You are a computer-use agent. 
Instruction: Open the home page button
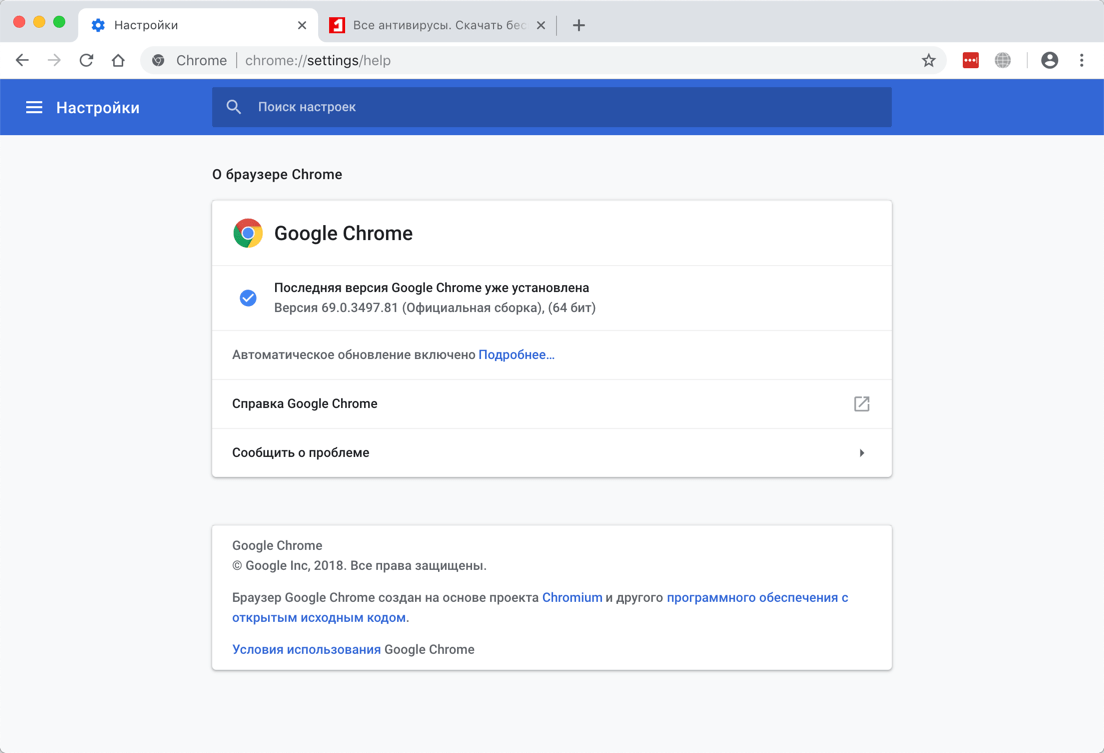[x=118, y=61]
